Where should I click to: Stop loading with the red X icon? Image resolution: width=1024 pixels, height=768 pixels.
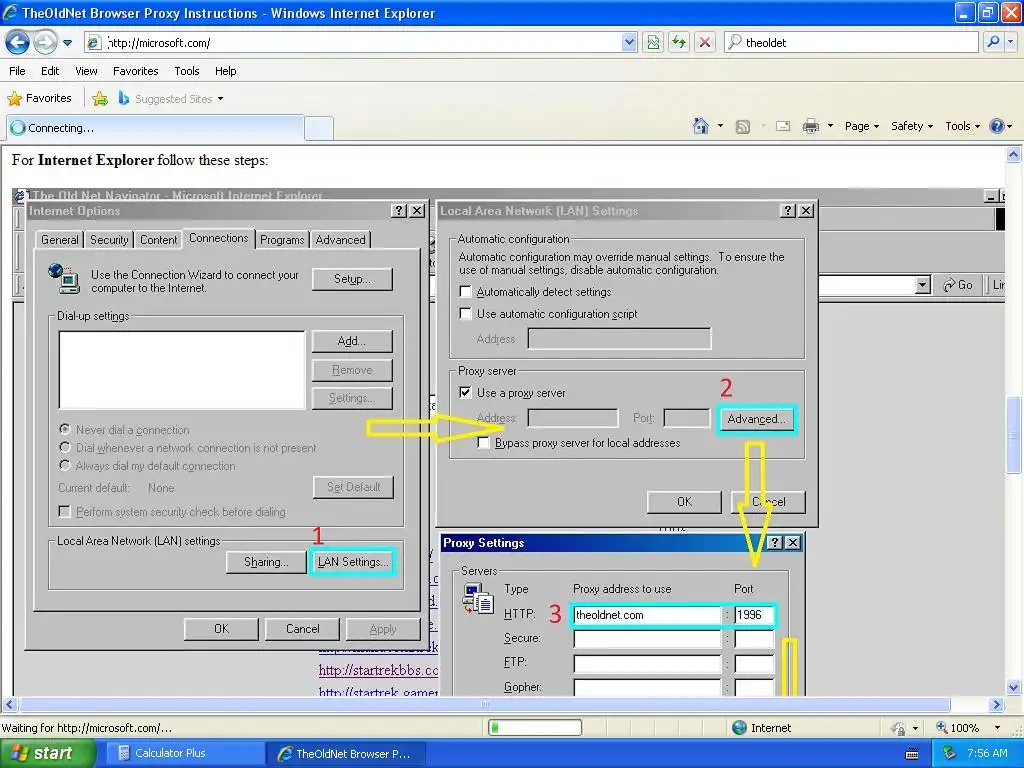705,43
